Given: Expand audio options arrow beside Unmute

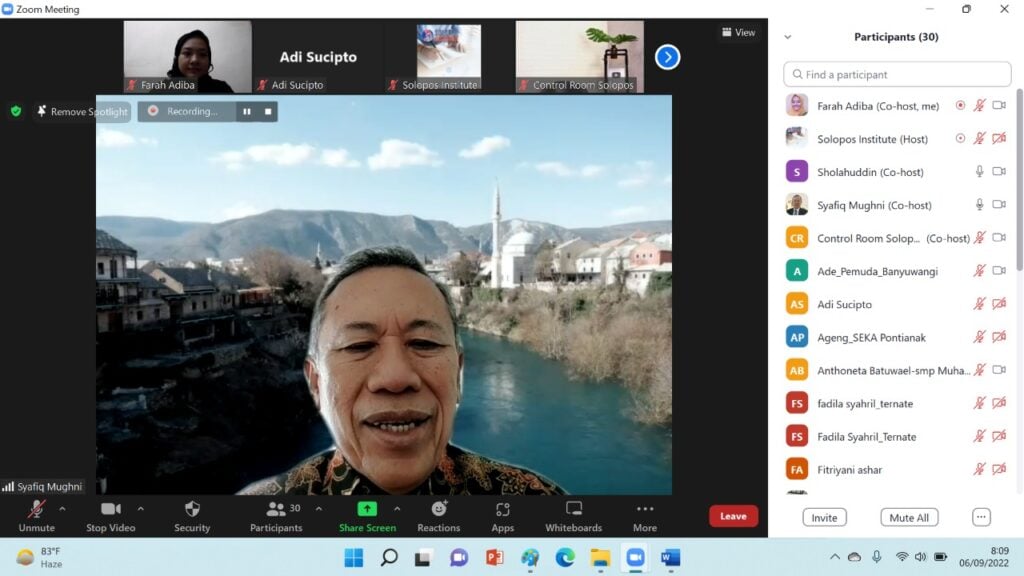Looking at the screenshot, I should 62,509.
